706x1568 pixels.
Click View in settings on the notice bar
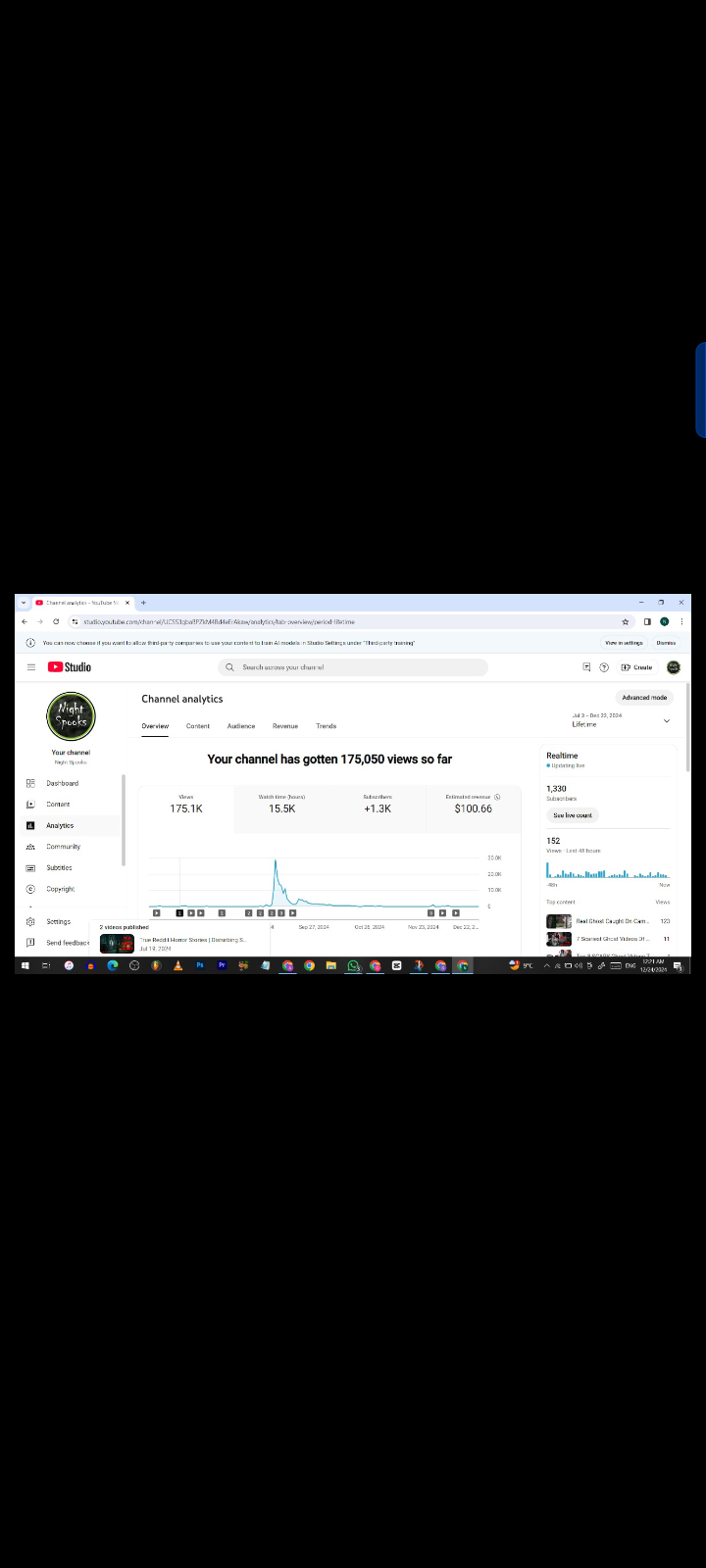click(624, 643)
